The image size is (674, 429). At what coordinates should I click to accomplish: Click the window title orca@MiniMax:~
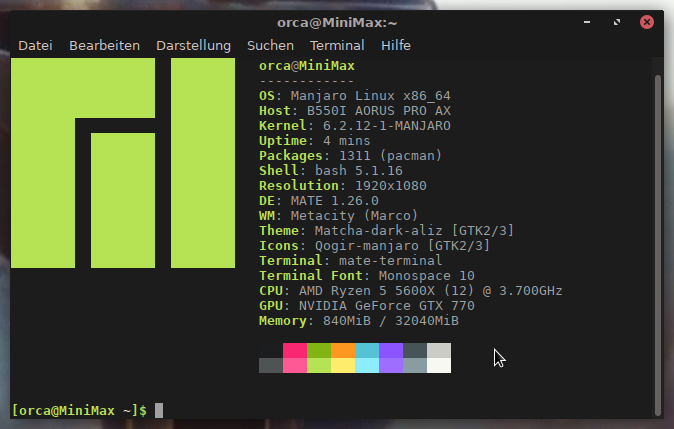(337, 22)
